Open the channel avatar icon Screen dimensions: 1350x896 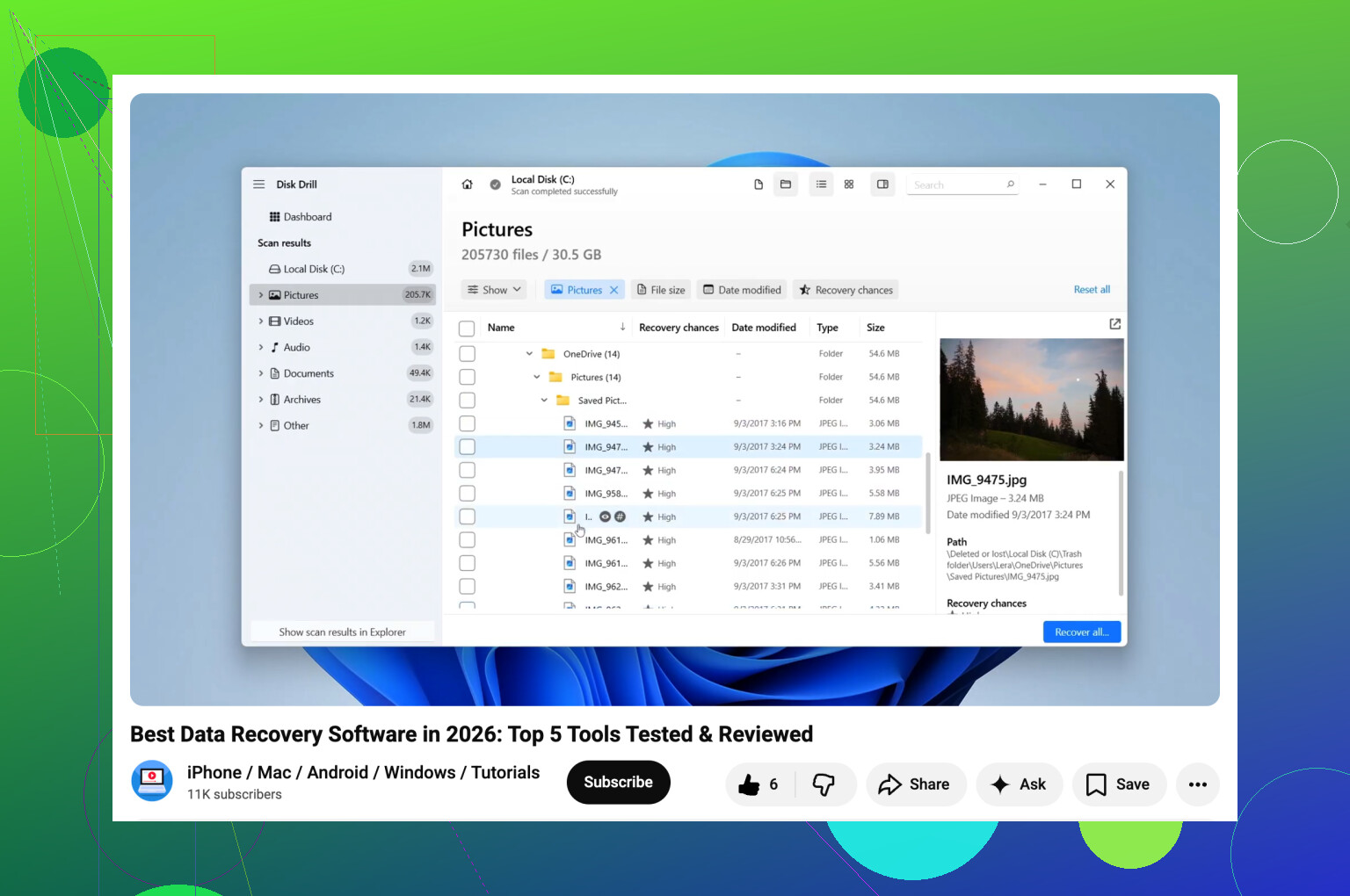pos(152,781)
